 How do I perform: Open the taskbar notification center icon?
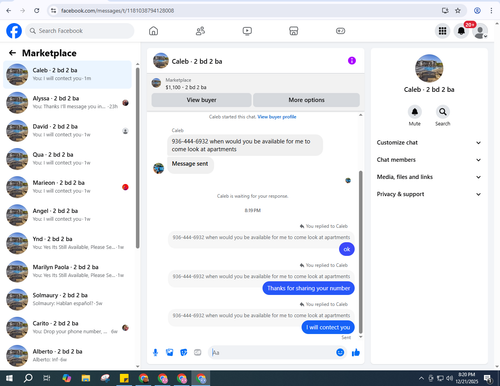coord(488,378)
